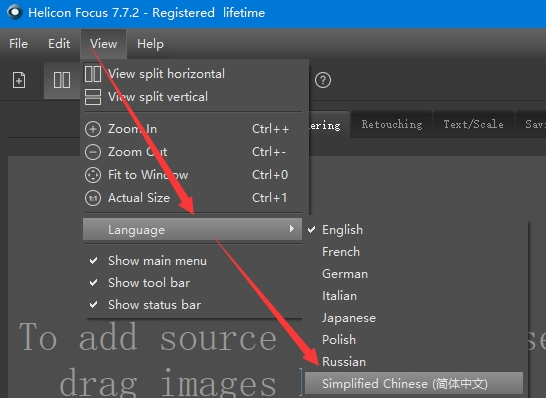
Task: Click the add new file toolbar icon
Action: (x=19, y=80)
